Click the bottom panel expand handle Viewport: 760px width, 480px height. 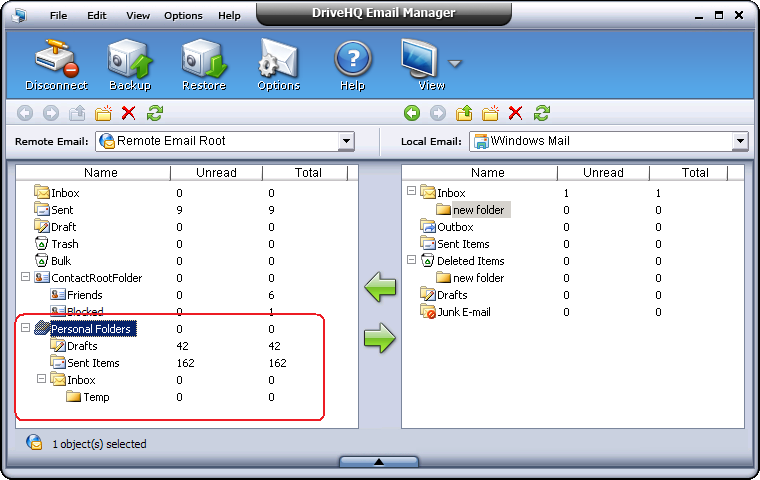pyautogui.click(x=379, y=462)
